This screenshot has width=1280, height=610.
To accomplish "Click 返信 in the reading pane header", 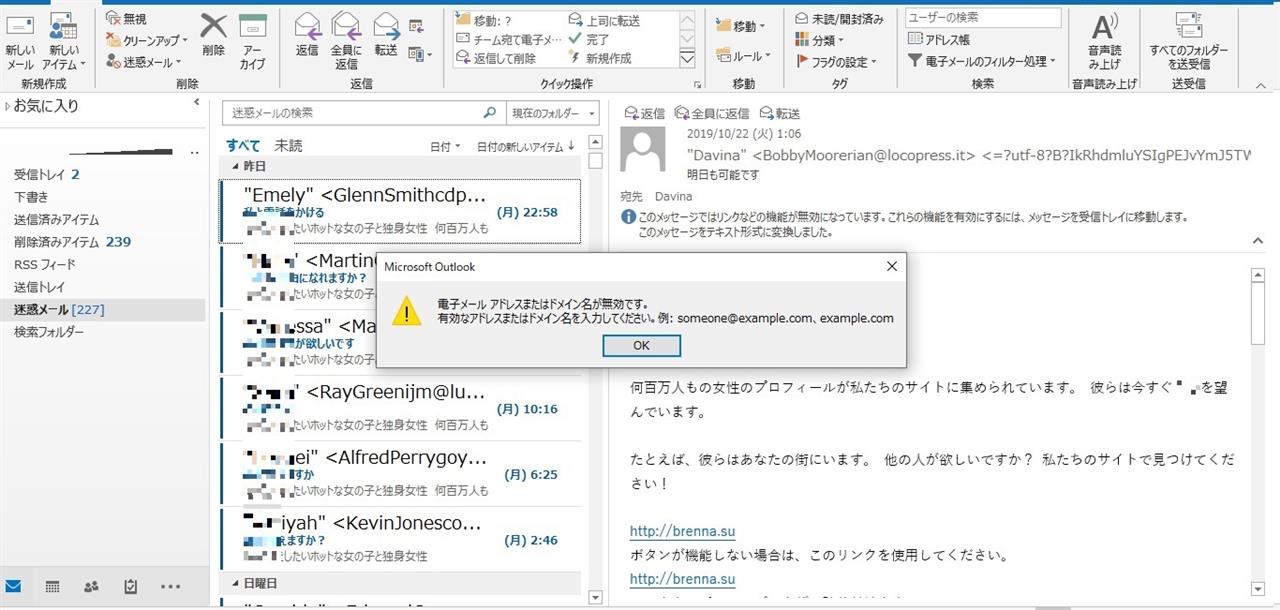I will click(x=643, y=113).
